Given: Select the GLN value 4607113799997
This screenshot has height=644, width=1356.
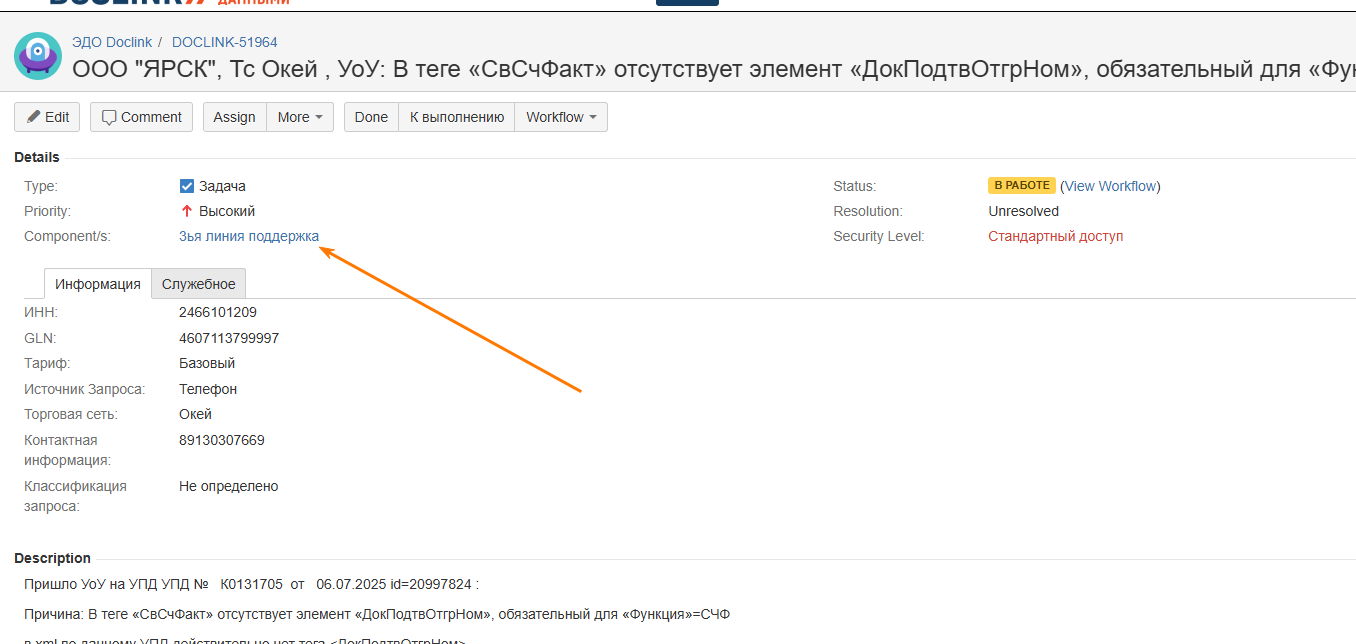Looking at the screenshot, I should pyautogui.click(x=229, y=338).
